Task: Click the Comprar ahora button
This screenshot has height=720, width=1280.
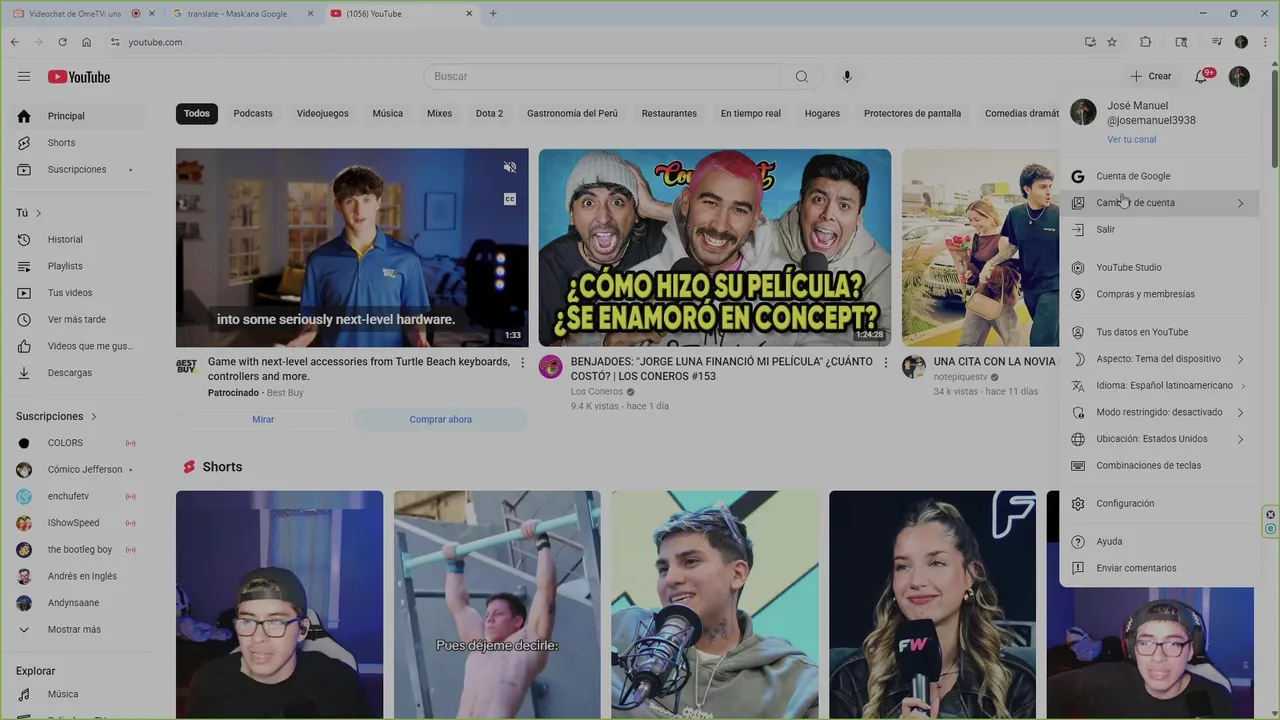Action: click(x=440, y=419)
